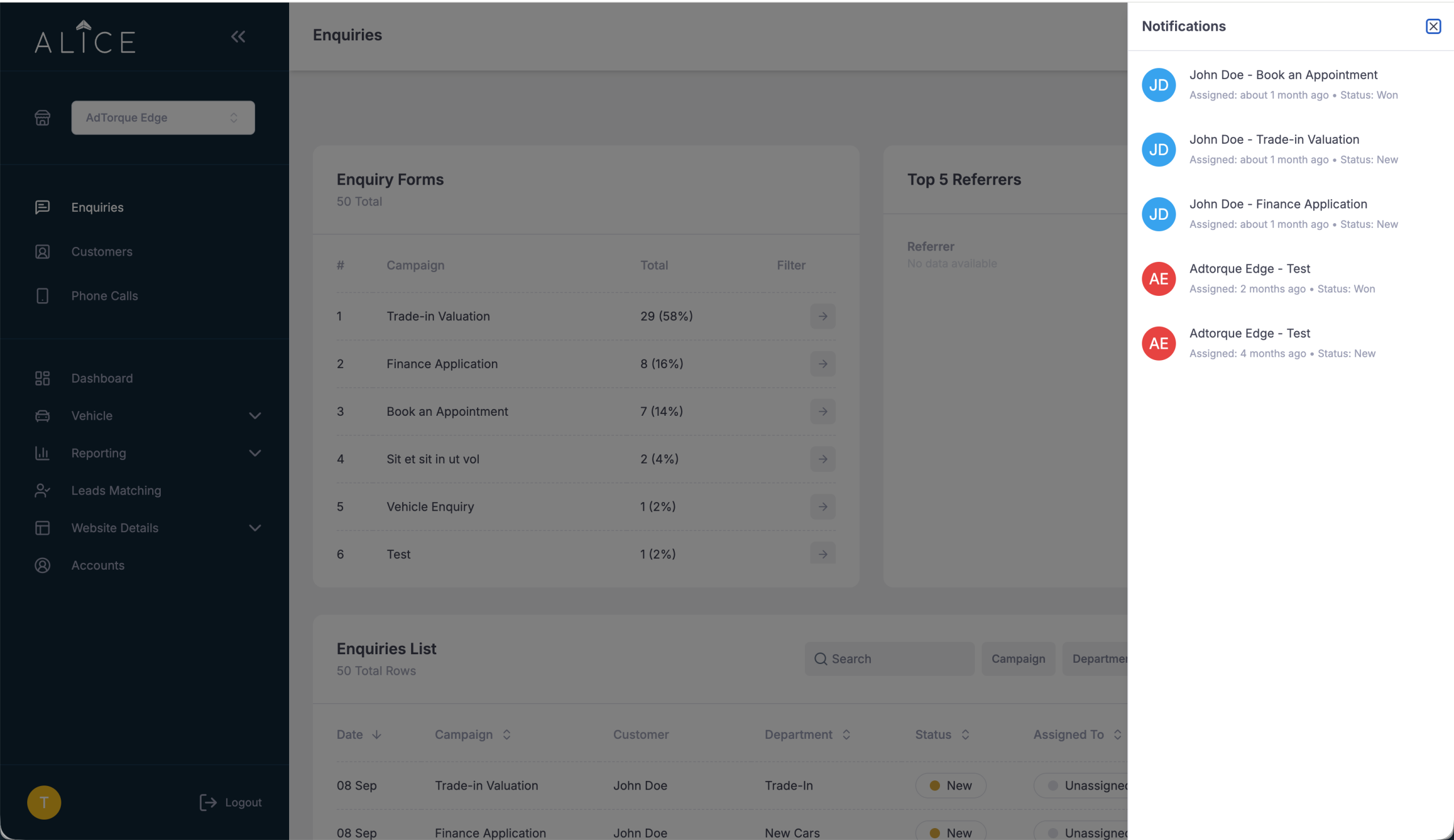Expand Website Details submenu chevron

click(255, 528)
